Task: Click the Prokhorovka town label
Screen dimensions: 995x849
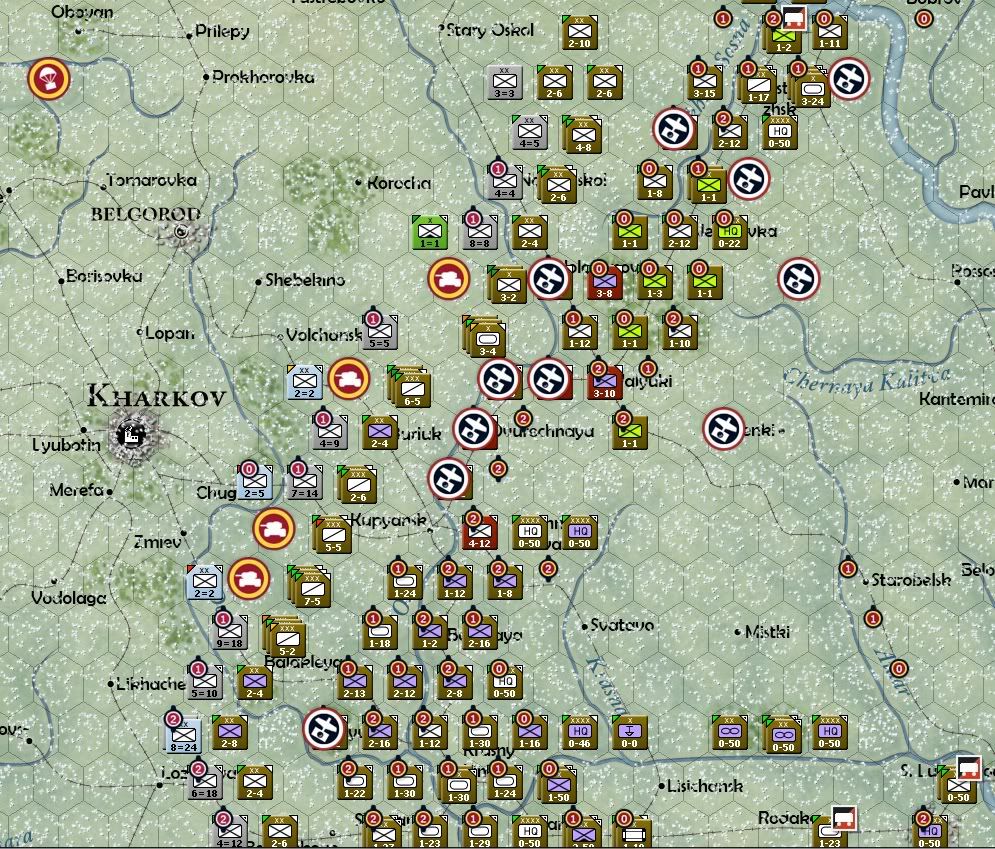Action: click(263, 77)
